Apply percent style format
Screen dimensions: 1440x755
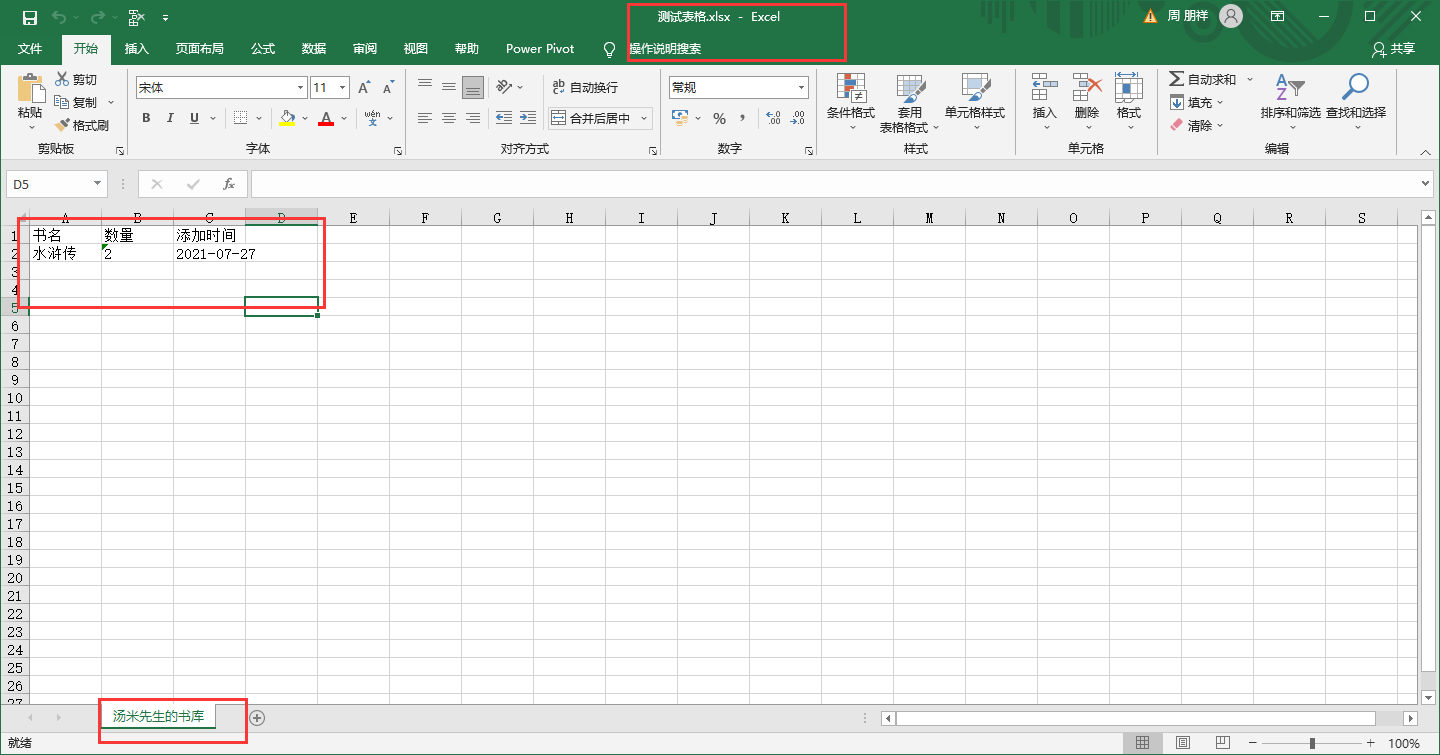[719, 118]
